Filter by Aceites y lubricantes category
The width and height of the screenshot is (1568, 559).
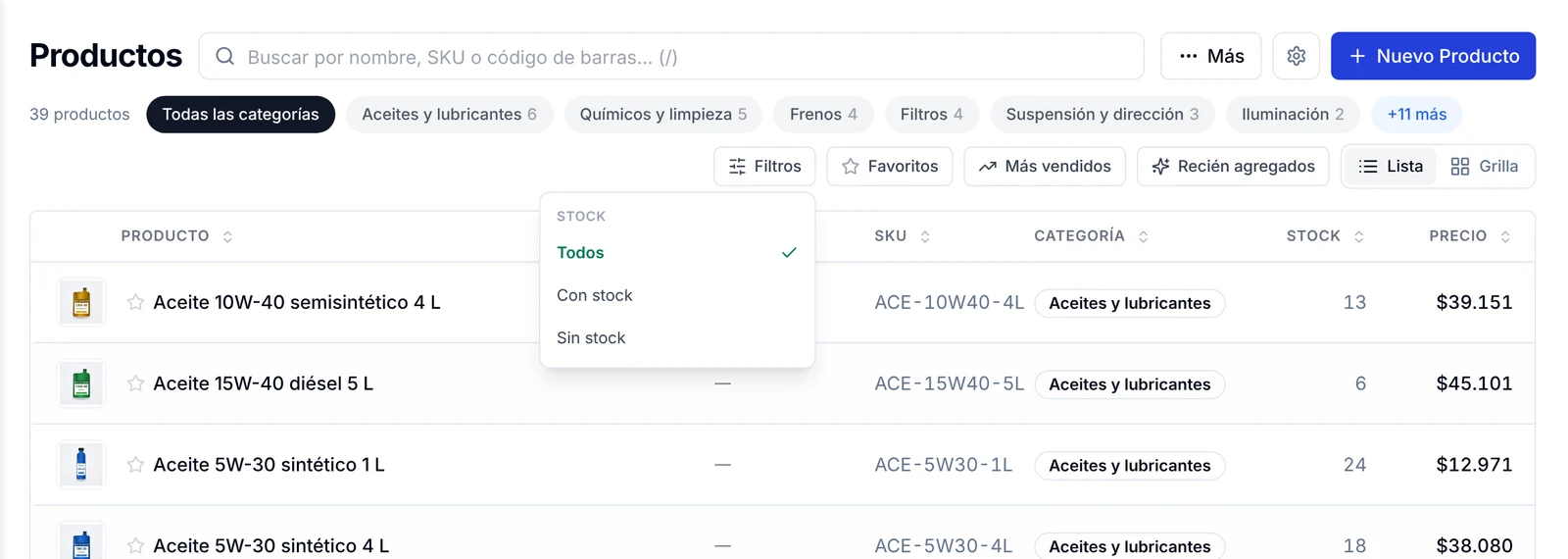click(x=449, y=115)
